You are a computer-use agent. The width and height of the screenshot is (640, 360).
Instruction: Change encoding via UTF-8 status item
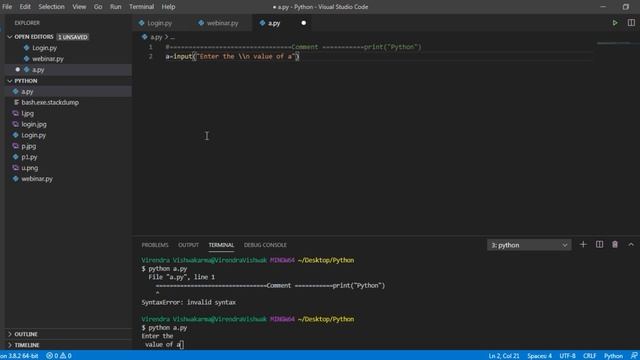click(x=567, y=356)
